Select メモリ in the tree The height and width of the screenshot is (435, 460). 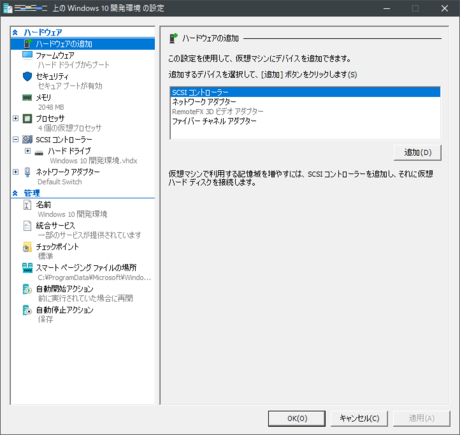(x=43, y=97)
